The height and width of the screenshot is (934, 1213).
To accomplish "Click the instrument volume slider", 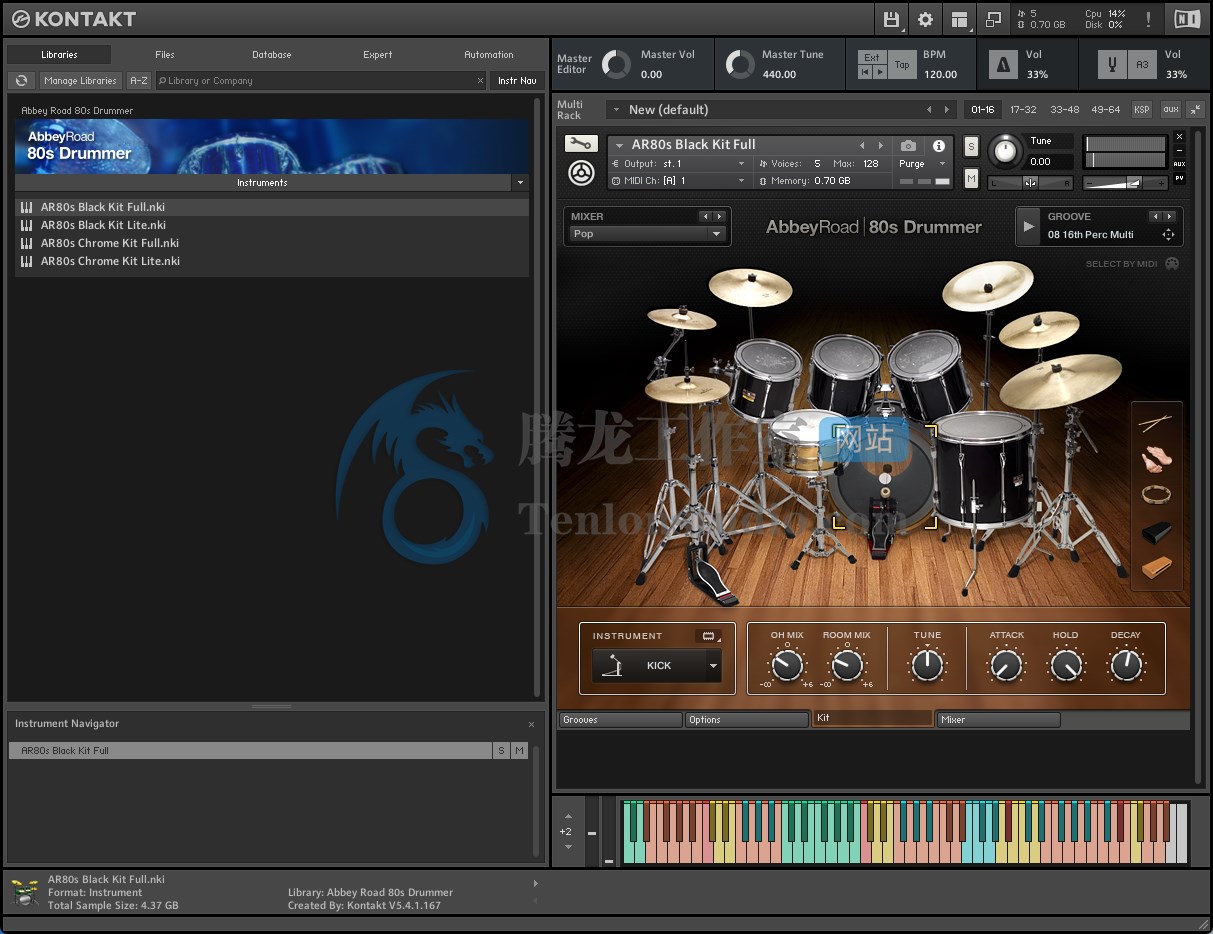I will [x=1126, y=183].
